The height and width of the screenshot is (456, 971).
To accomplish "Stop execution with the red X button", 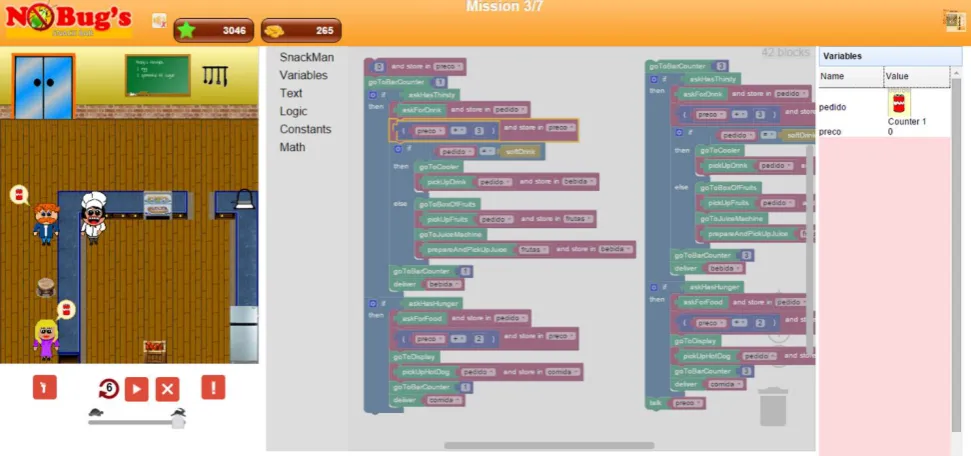I will (167, 389).
